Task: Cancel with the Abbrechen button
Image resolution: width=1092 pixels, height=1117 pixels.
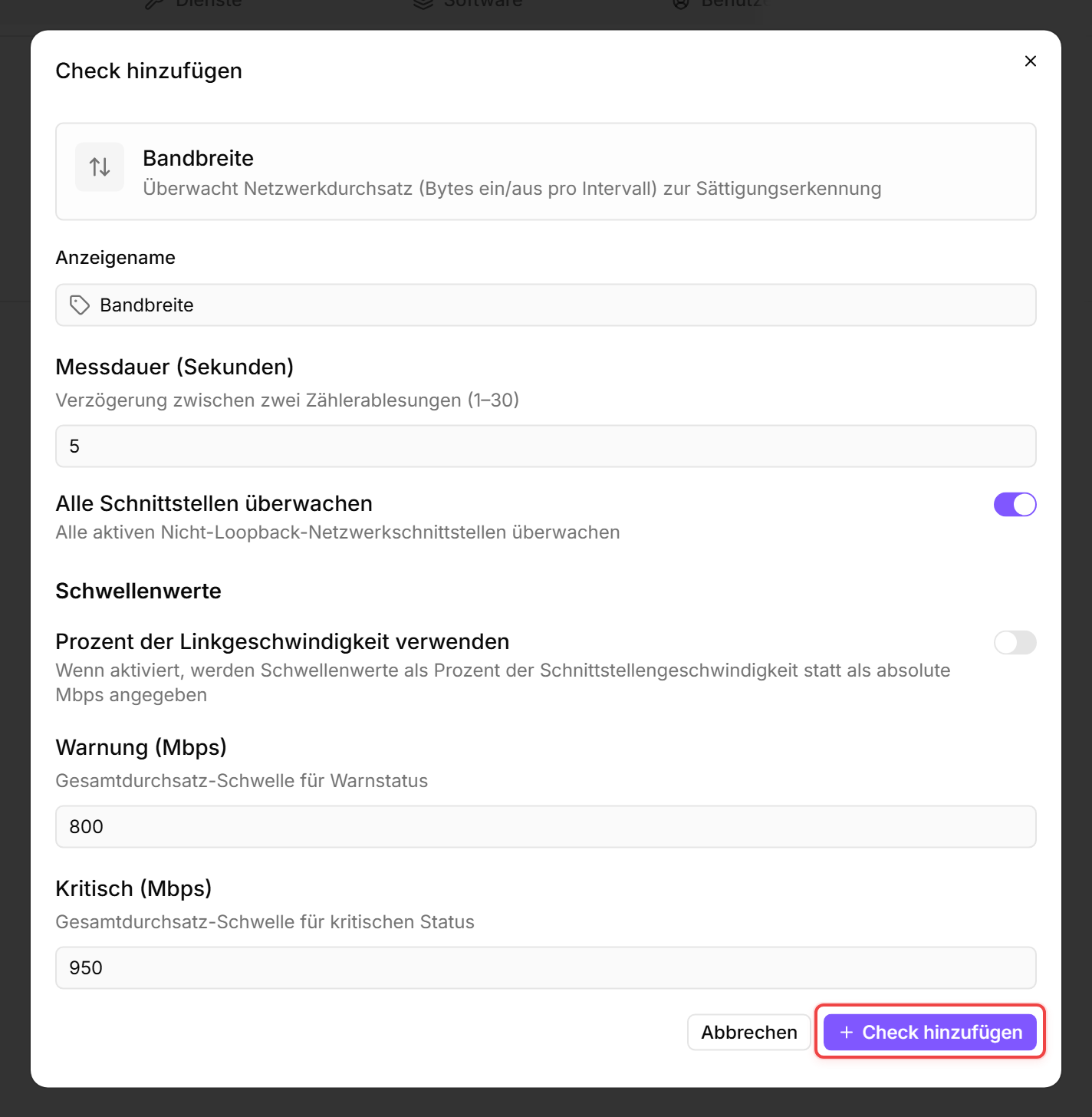Action: (749, 1033)
